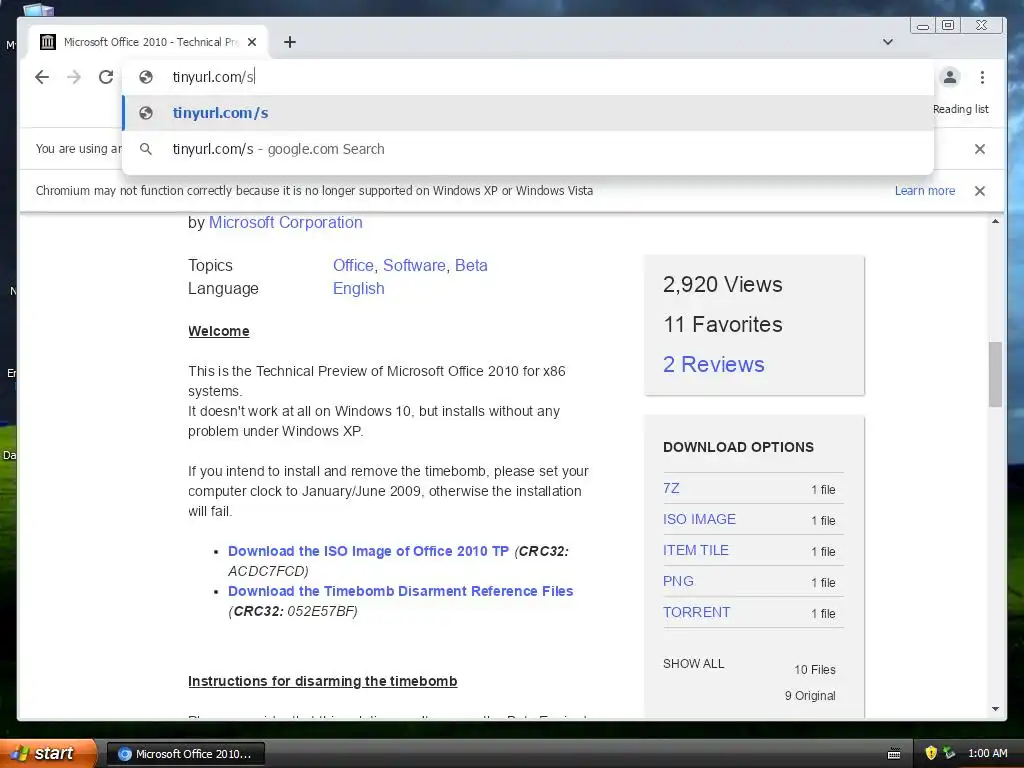
Task: Open the Learn more link
Action: coord(925,191)
